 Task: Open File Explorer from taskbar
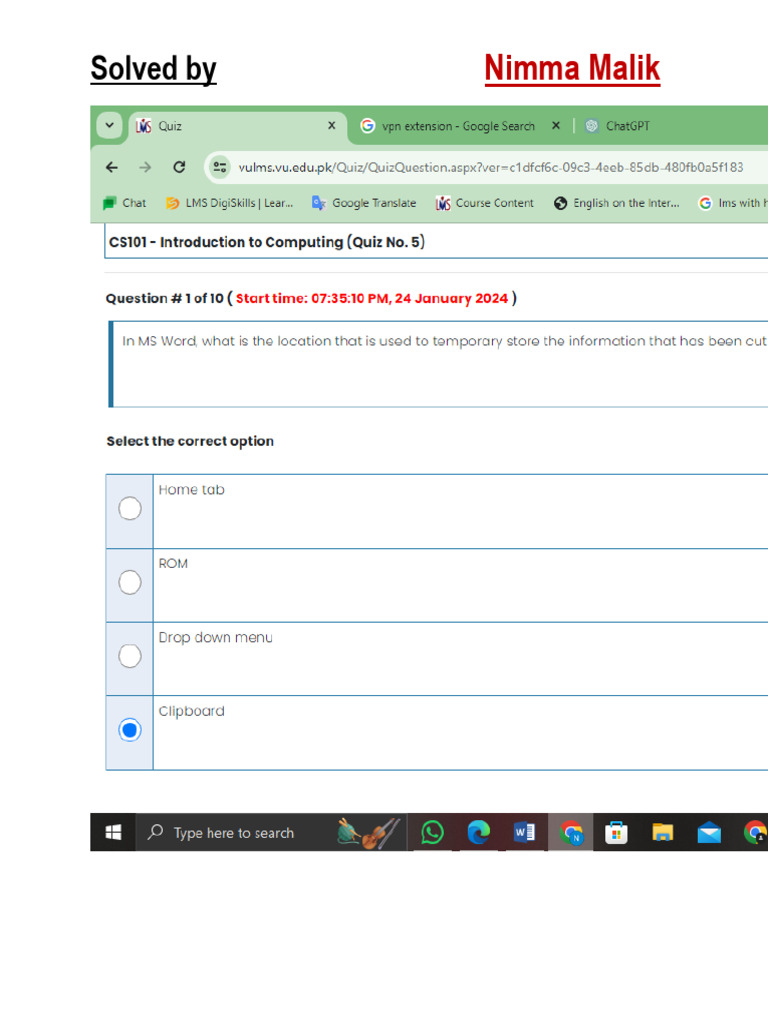tap(662, 833)
